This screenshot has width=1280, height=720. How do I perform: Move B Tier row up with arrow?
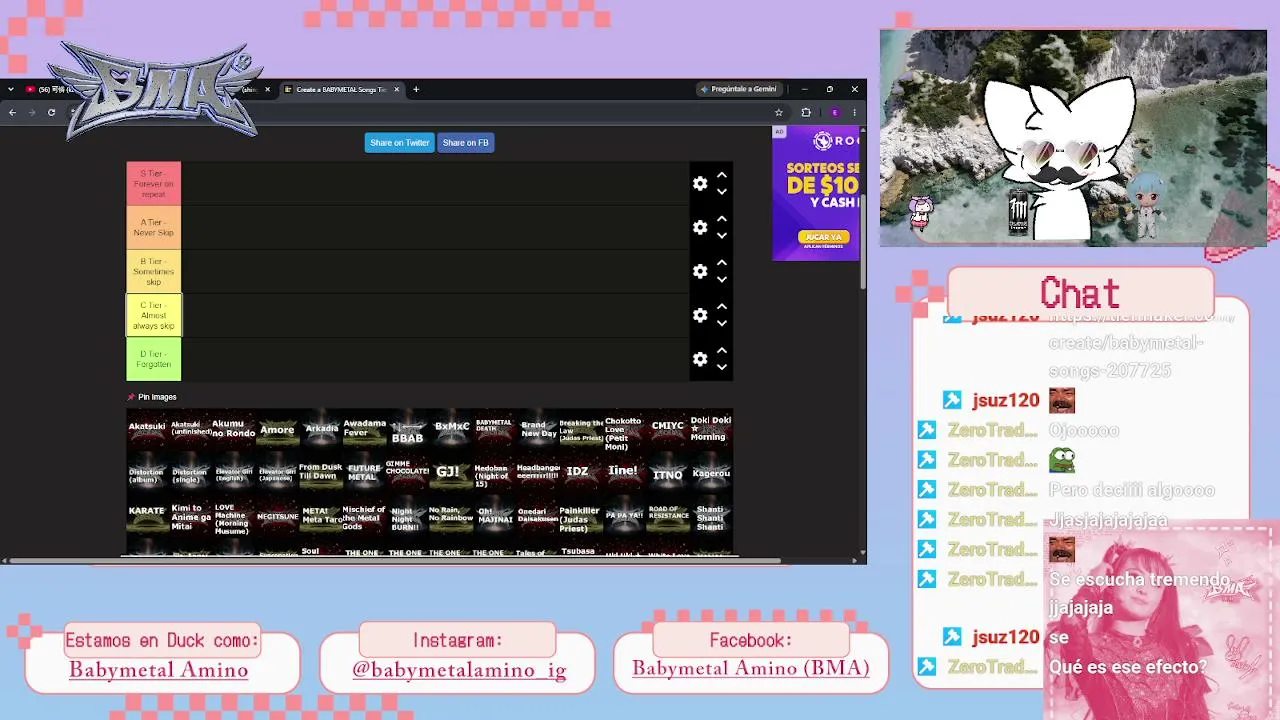click(721, 263)
